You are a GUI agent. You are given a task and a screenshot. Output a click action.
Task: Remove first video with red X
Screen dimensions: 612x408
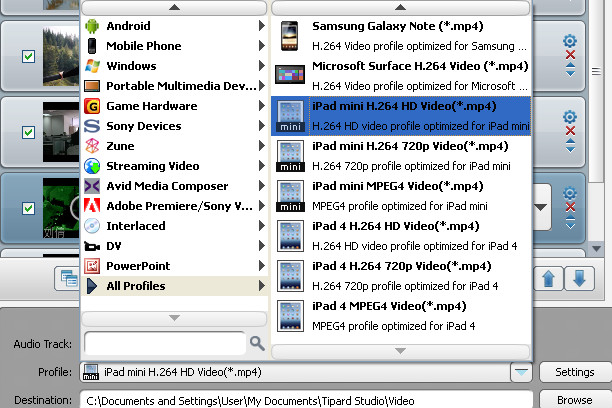pos(570,55)
